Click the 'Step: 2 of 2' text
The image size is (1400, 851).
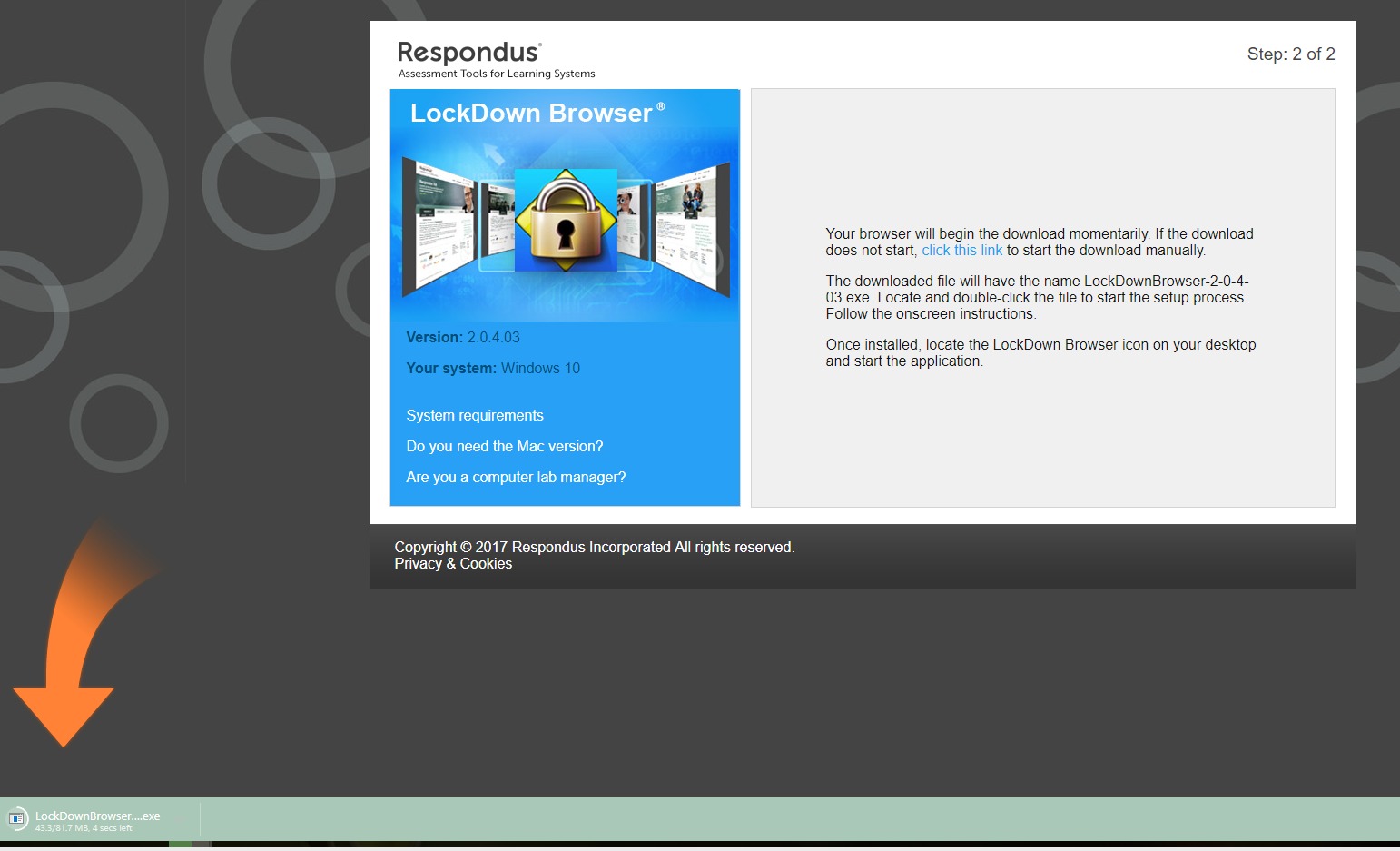pos(1291,54)
